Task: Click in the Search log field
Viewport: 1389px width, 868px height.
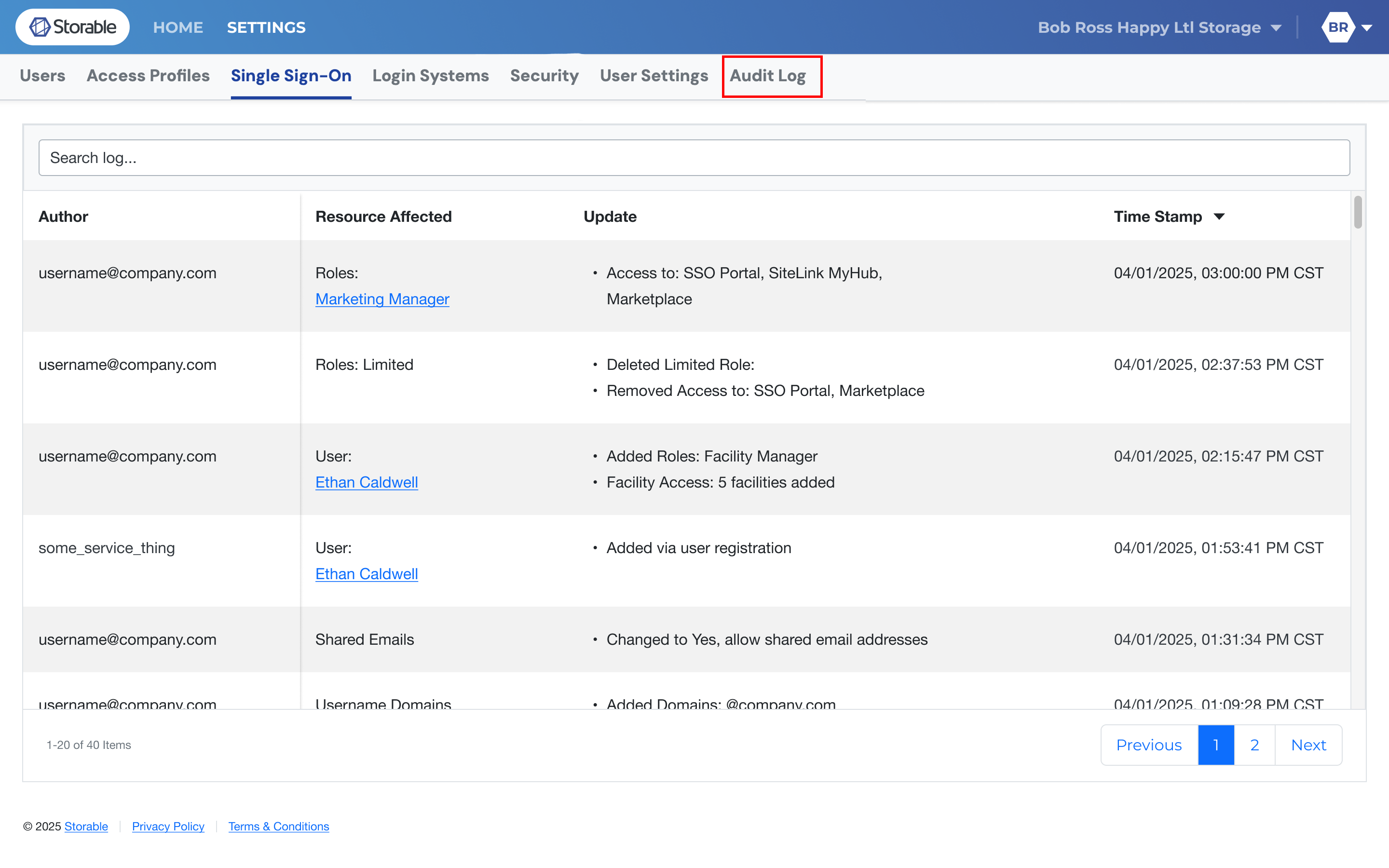Action: (694, 158)
